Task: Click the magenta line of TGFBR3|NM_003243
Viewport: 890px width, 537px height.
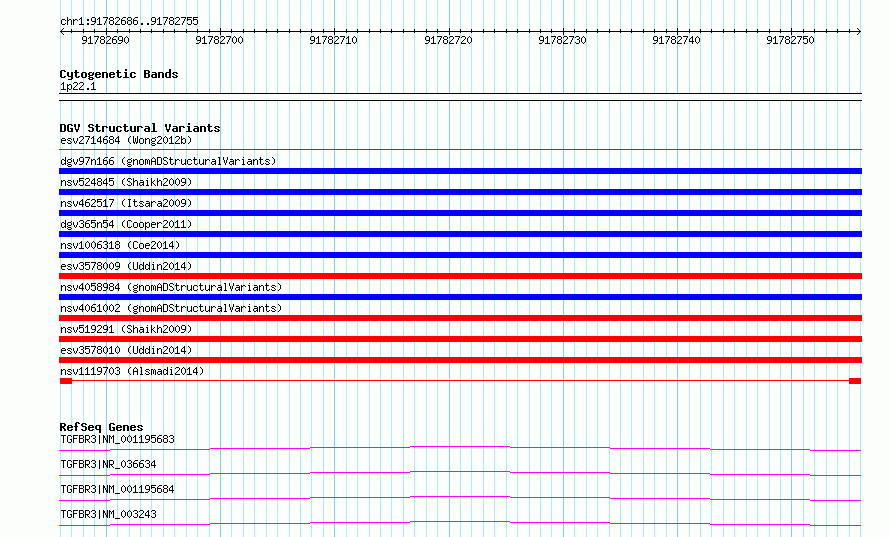Action: click(460, 523)
